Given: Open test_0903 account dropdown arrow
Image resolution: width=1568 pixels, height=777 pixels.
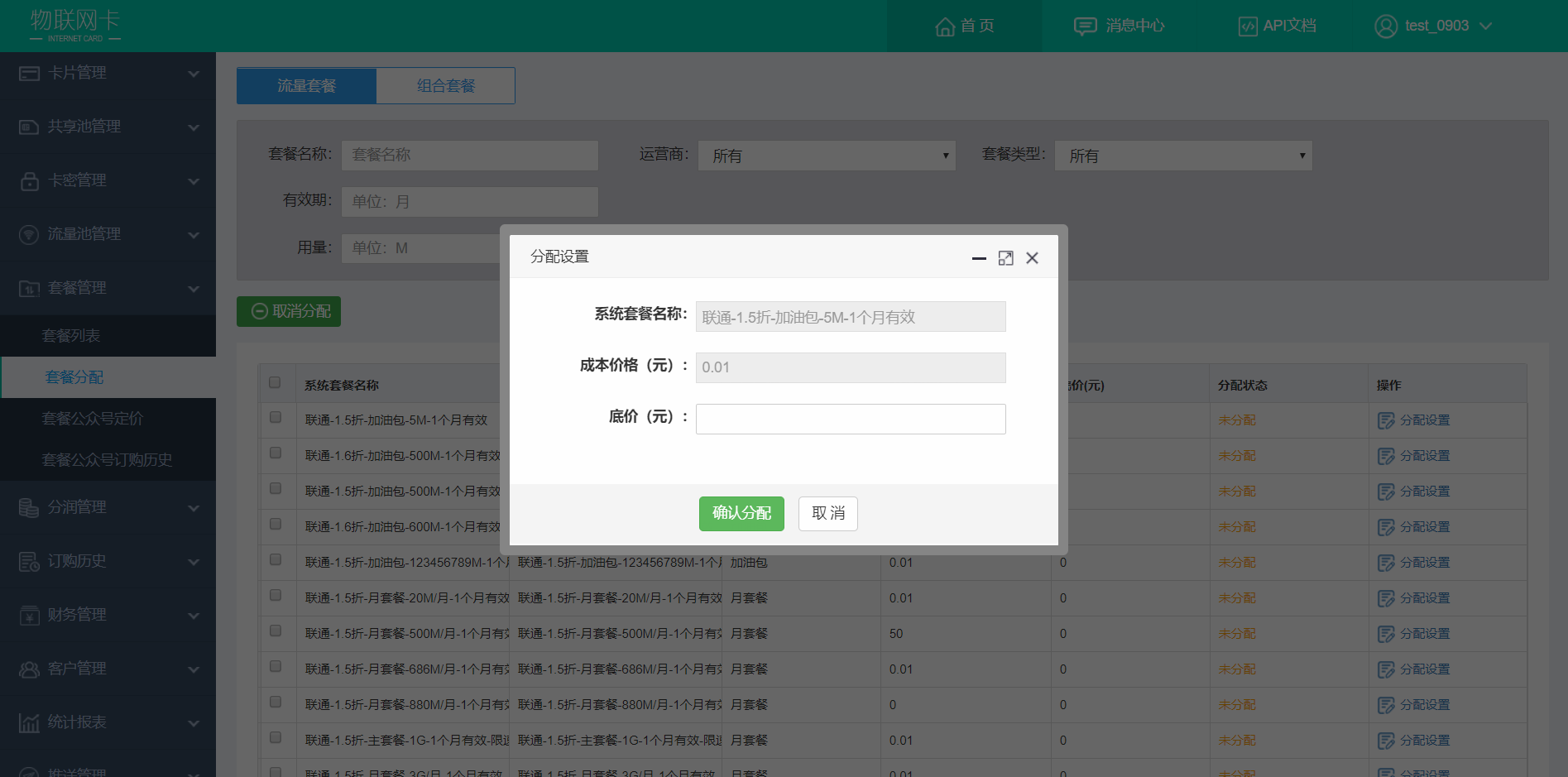Looking at the screenshot, I should tap(1485, 26).
